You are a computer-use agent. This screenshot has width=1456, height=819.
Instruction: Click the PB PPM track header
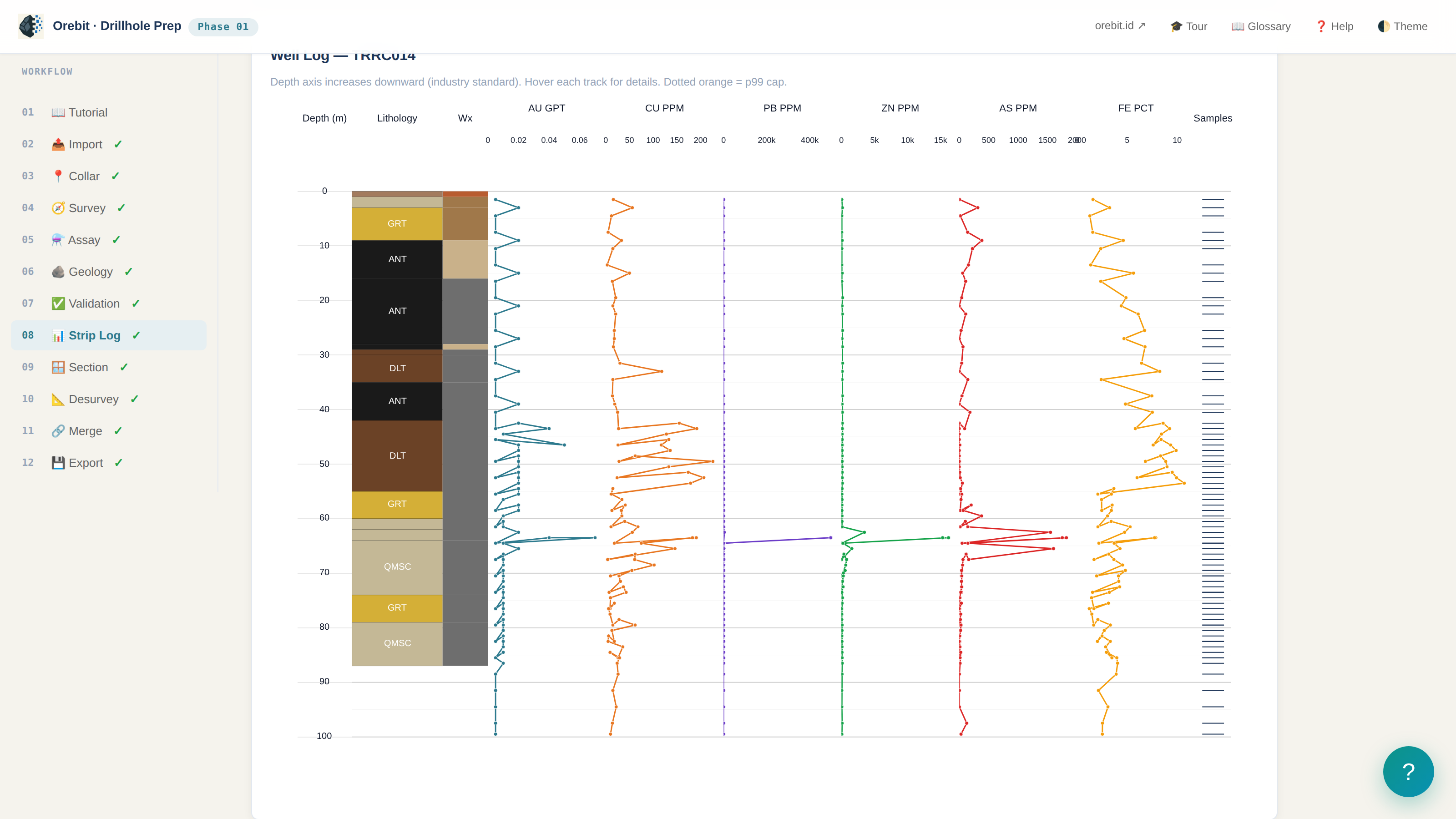click(x=782, y=108)
